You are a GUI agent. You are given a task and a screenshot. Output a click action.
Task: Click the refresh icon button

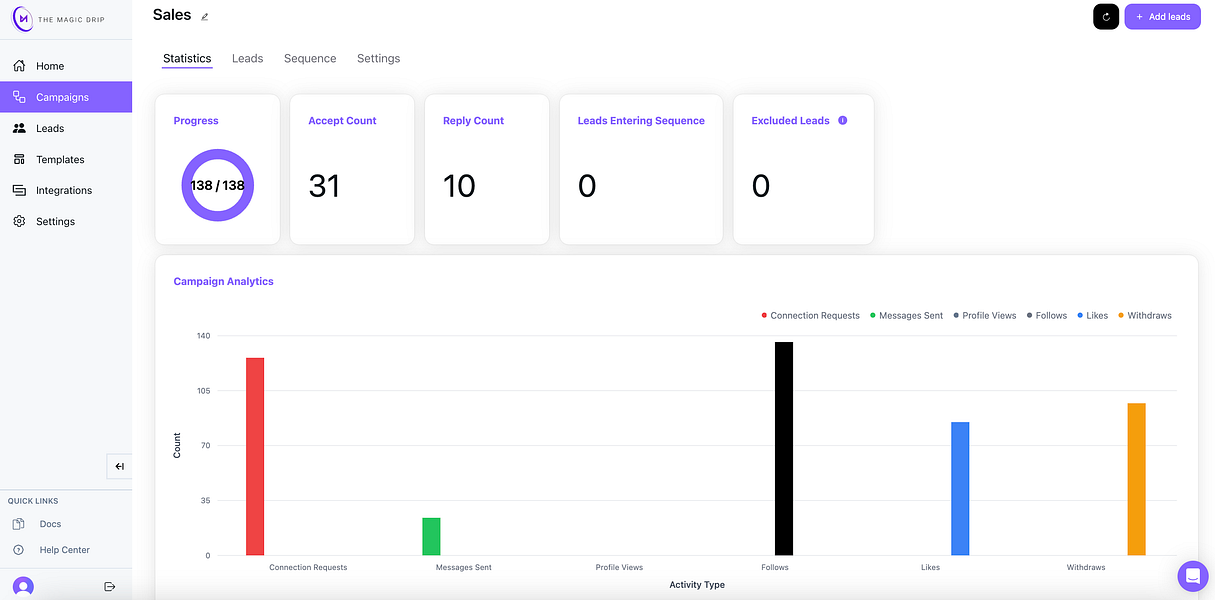click(1106, 16)
